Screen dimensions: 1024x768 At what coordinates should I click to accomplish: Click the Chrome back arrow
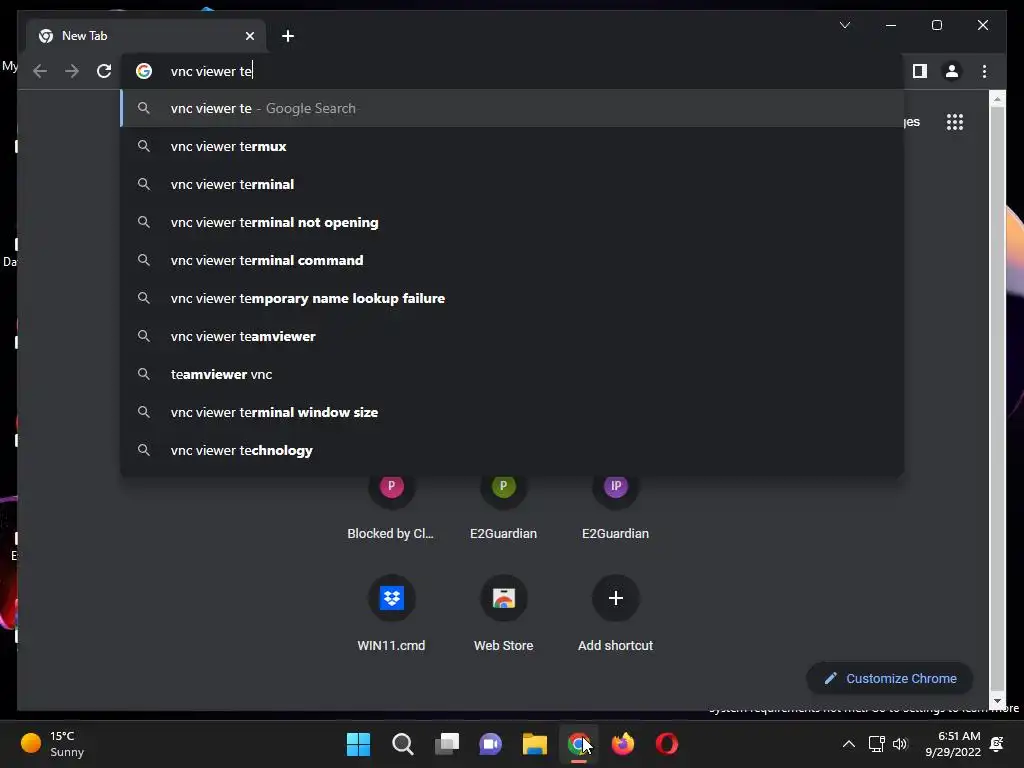pyautogui.click(x=40, y=71)
